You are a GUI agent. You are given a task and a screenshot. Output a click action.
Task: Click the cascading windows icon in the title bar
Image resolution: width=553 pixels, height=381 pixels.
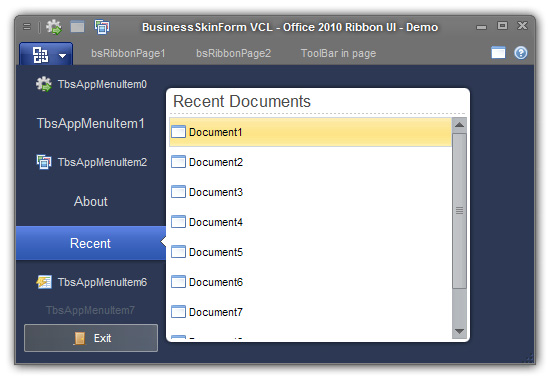tap(102, 27)
